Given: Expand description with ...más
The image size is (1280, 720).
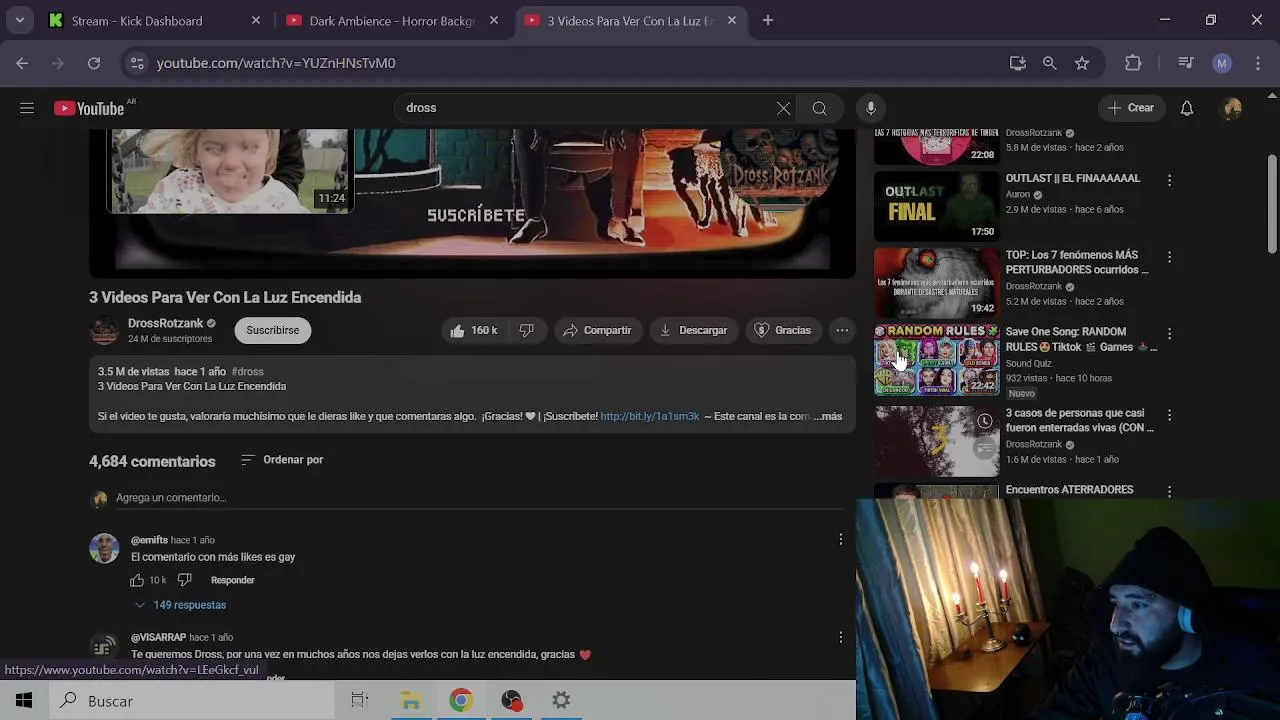Looking at the screenshot, I should [x=830, y=416].
